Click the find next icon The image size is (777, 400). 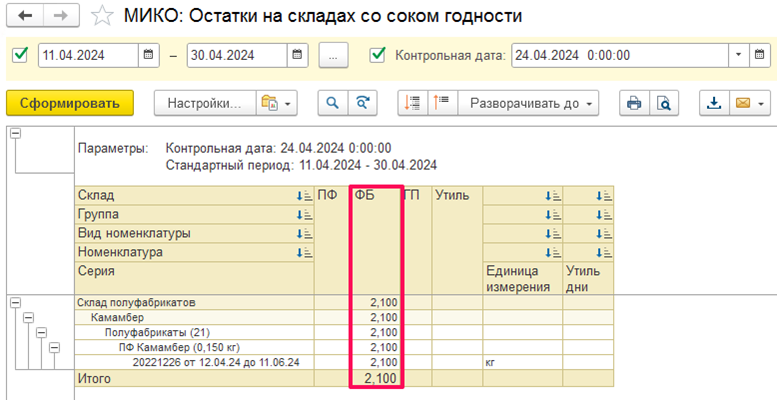coord(363,103)
